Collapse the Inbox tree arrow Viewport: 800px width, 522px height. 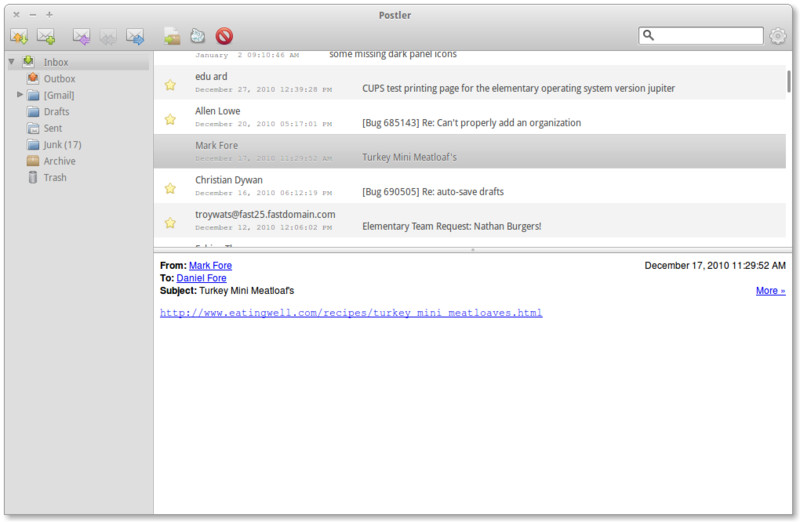tap(11, 62)
